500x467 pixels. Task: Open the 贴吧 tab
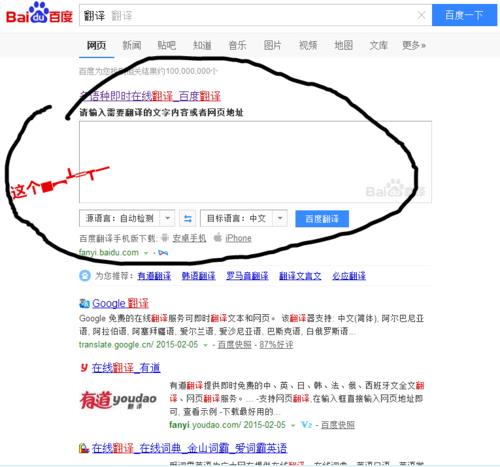(167, 45)
